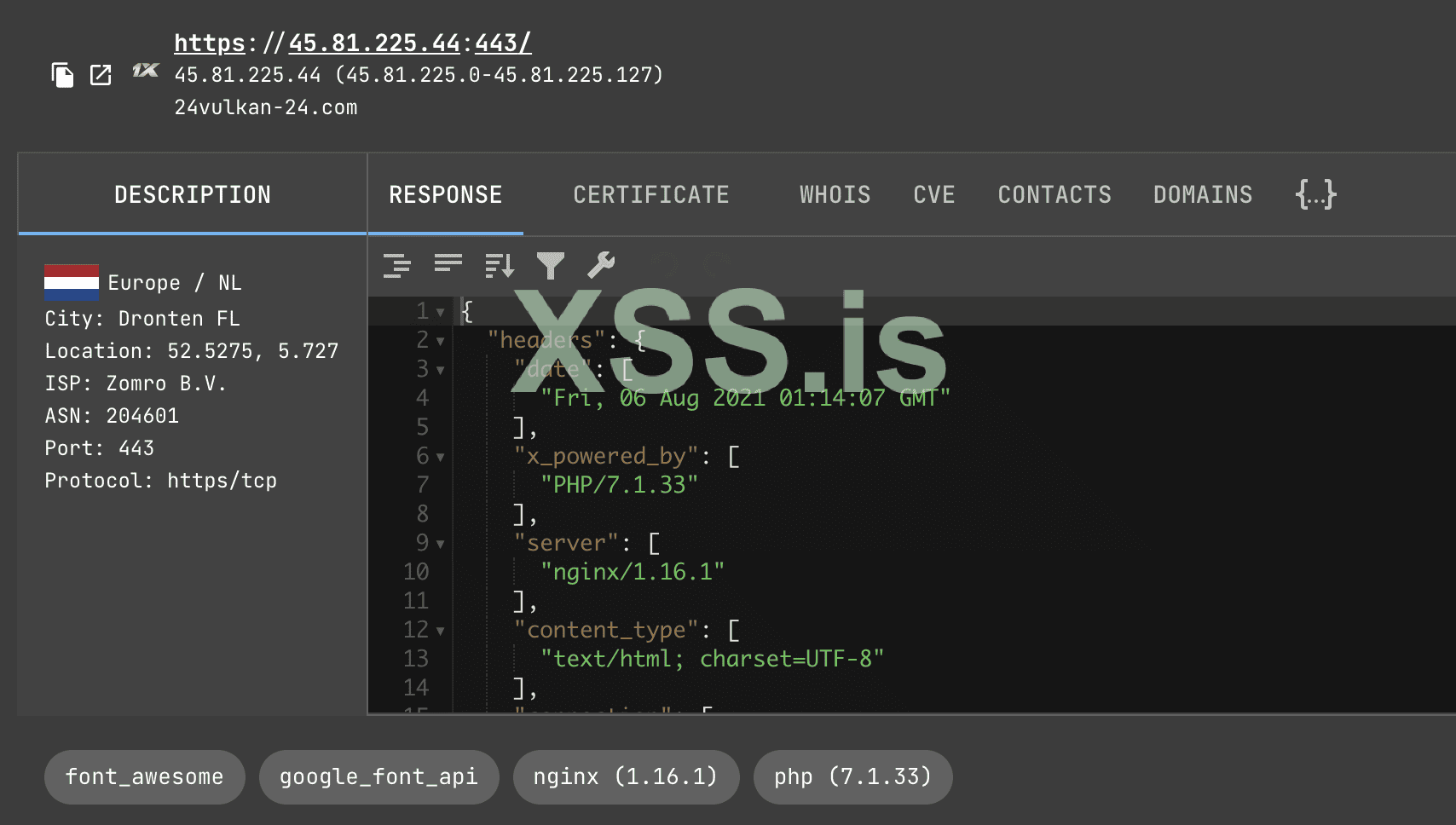Click the 24vulkan-24.com domain text
The image size is (1456, 825).
coord(266,107)
